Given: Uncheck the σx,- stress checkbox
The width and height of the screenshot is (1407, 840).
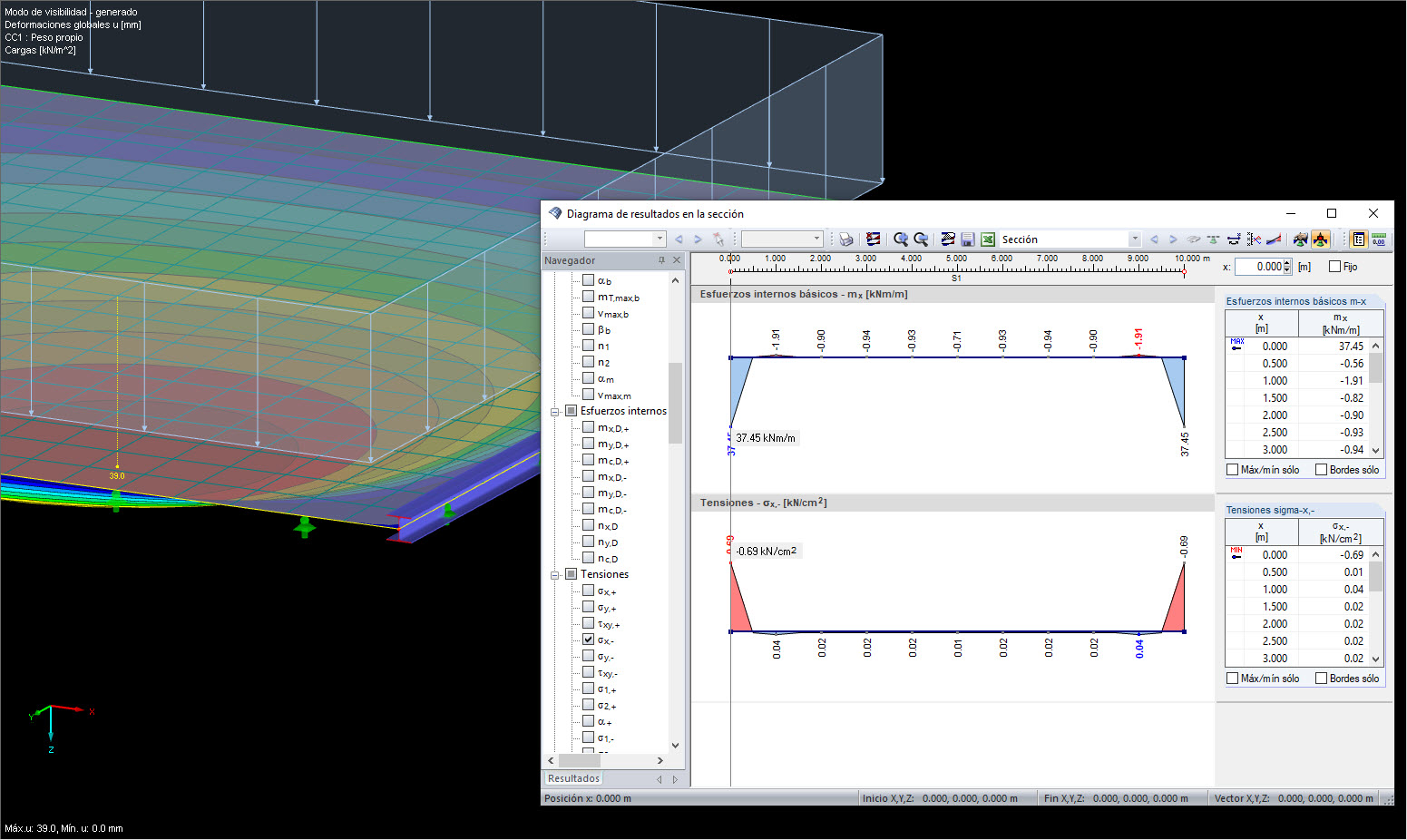Looking at the screenshot, I should pyautogui.click(x=588, y=640).
